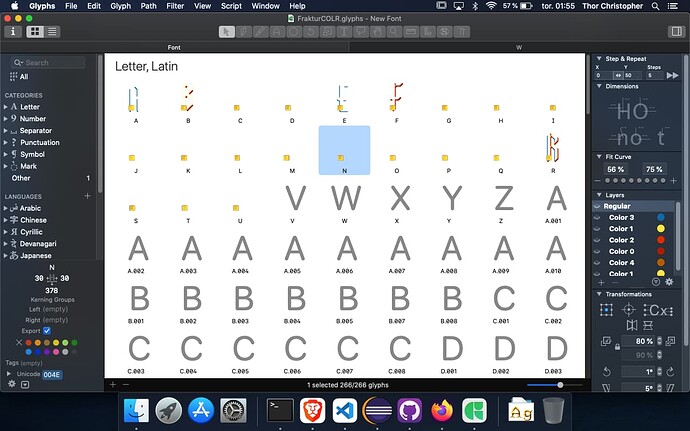Hide the Color 0 layer

tap(597, 251)
